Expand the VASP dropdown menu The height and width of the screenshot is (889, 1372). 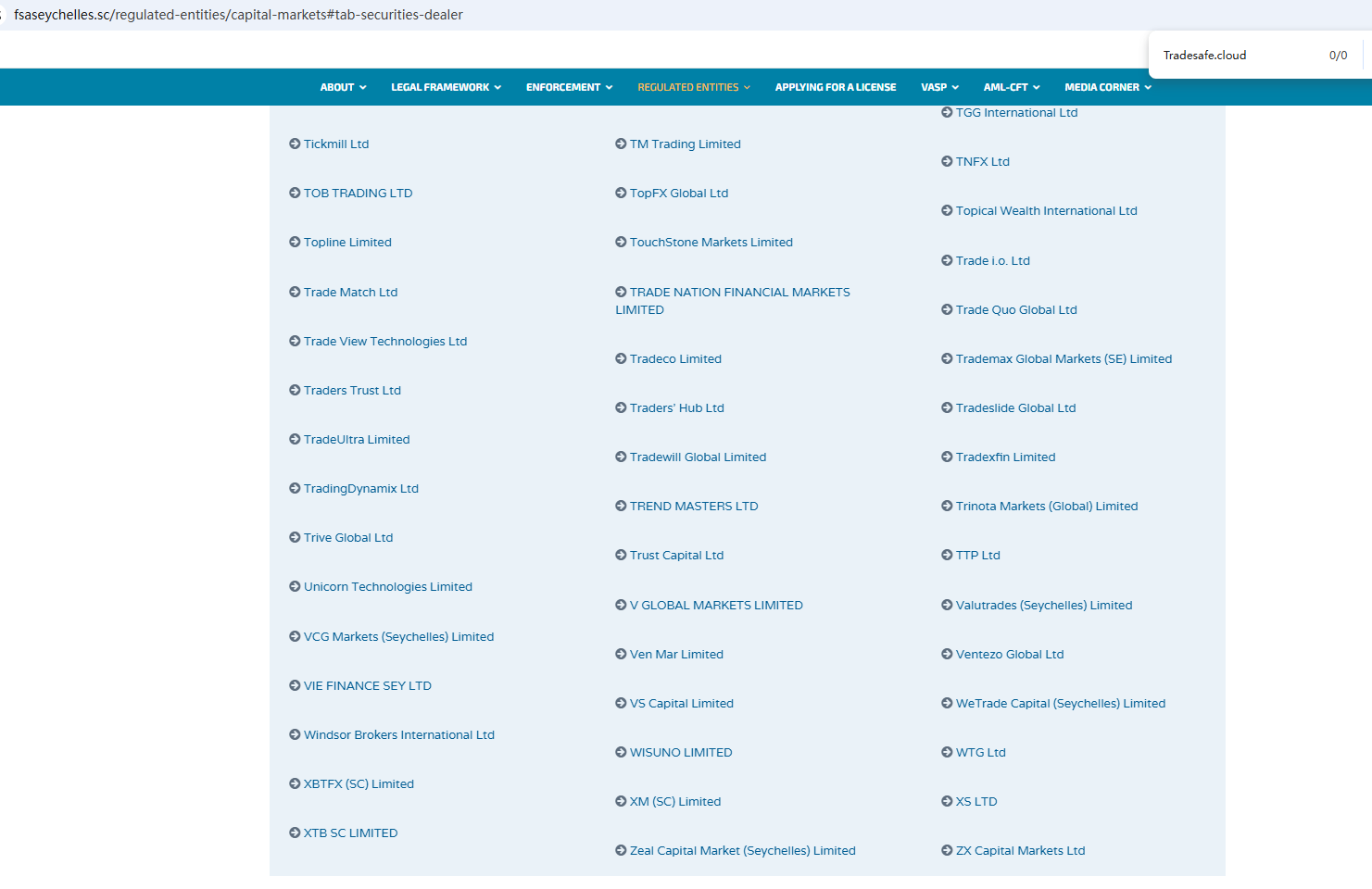(x=939, y=87)
